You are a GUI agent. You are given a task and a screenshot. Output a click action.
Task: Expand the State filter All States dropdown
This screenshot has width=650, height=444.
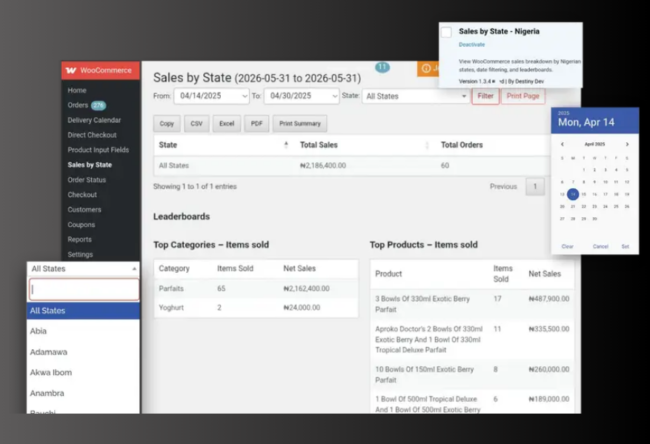(416, 96)
